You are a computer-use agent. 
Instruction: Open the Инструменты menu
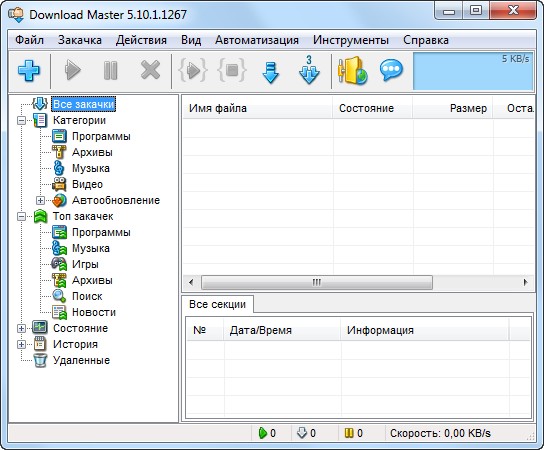[x=351, y=40]
